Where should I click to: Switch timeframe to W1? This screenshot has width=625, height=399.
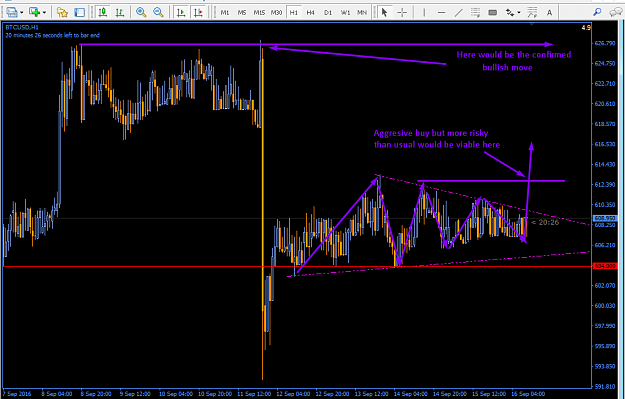tap(345, 12)
